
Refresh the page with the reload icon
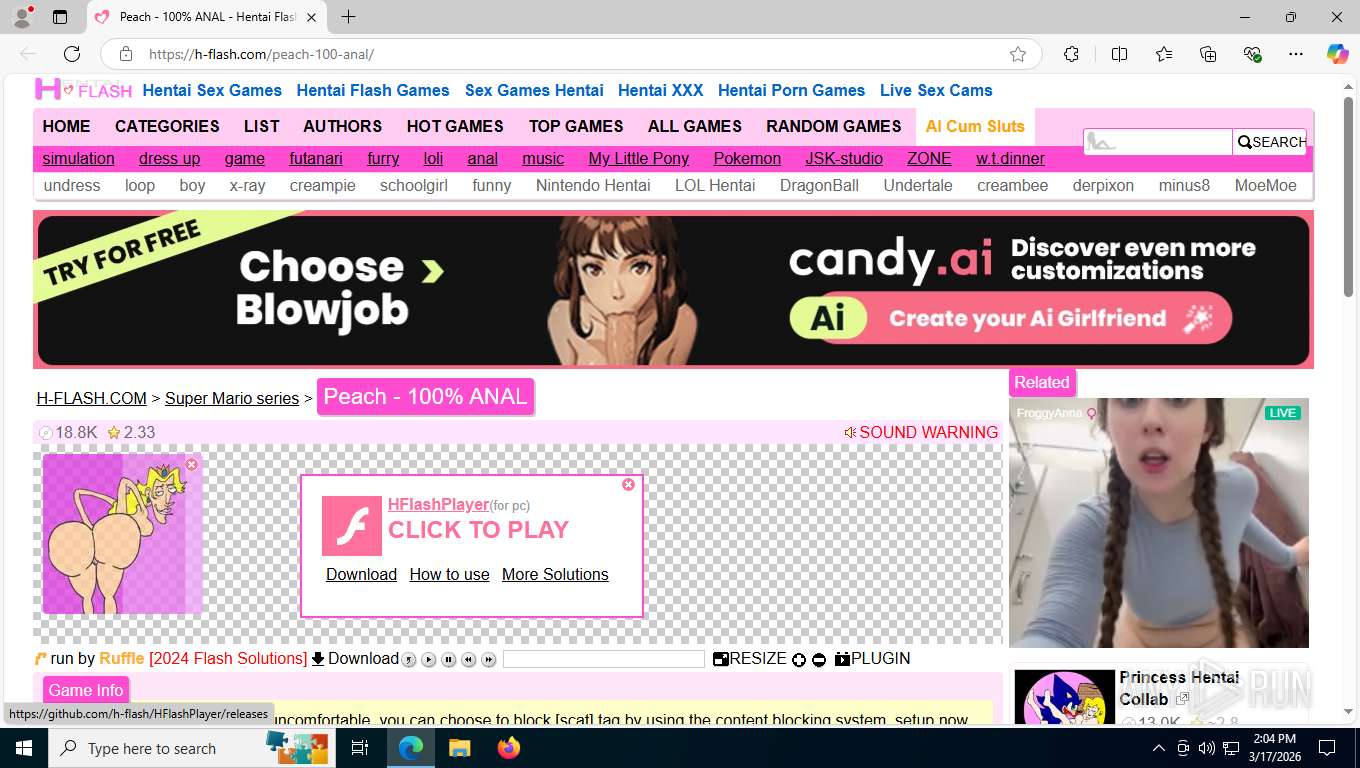click(72, 54)
